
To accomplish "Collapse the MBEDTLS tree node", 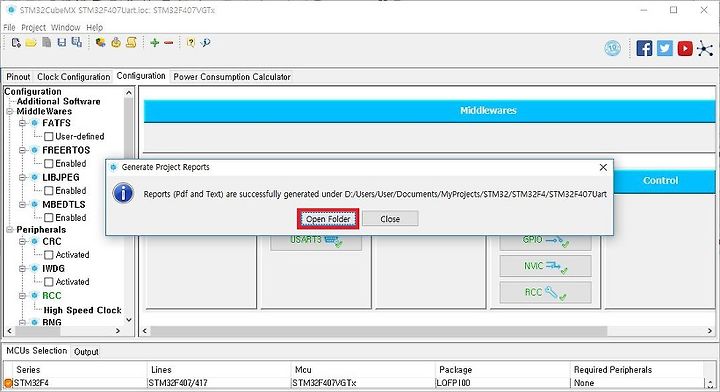I will point(22,204).
